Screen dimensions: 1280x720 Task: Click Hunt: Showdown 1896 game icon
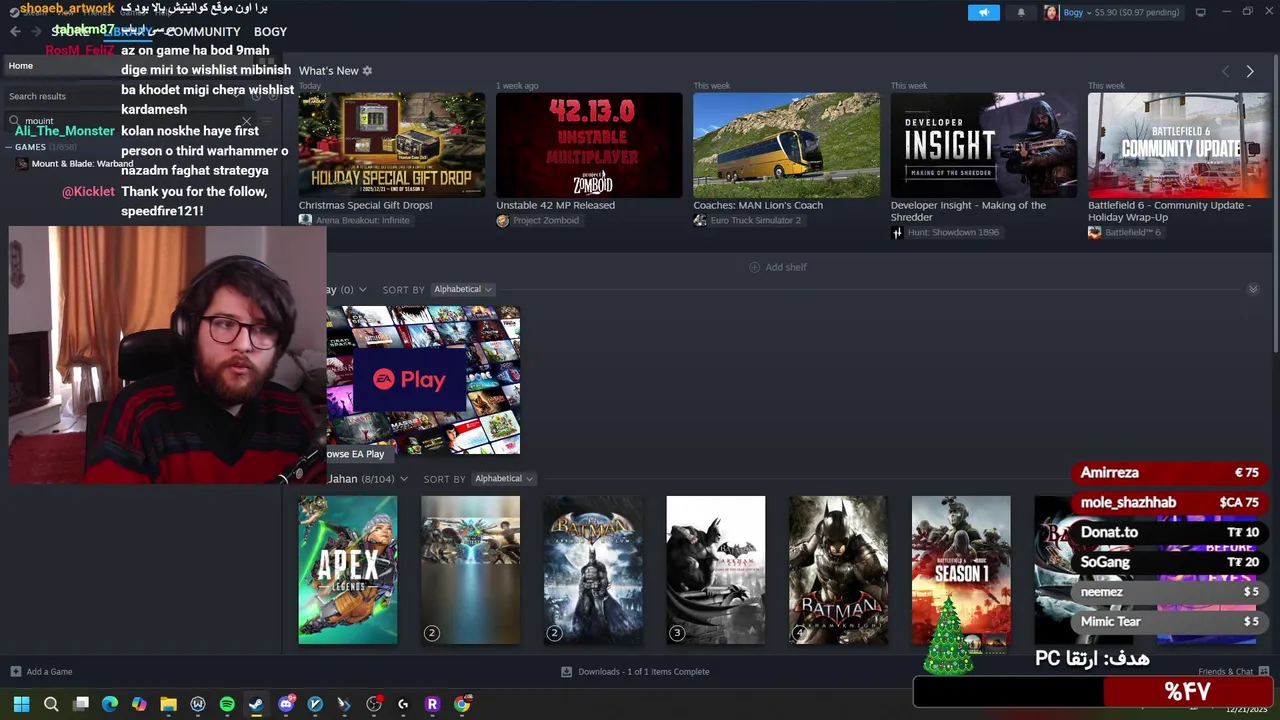click(x=897, y=232)
